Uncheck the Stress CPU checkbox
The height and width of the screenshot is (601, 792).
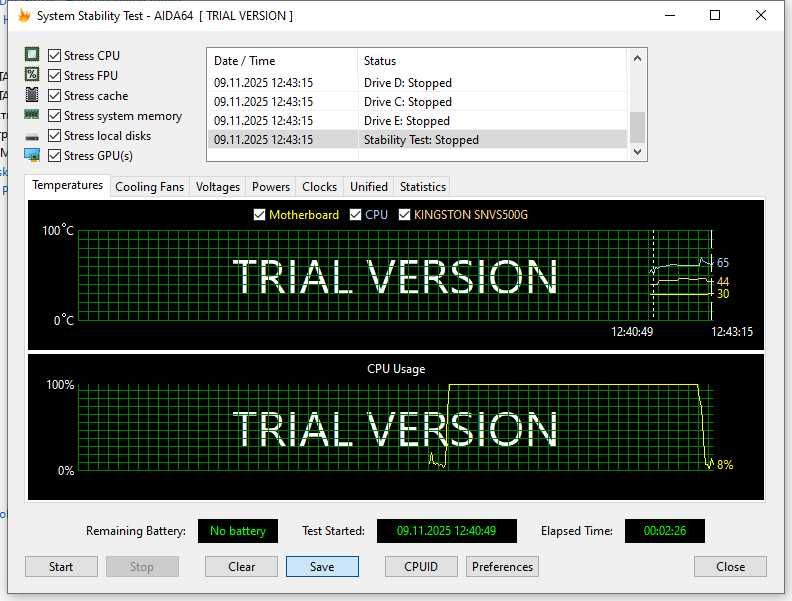click(54, 56)
